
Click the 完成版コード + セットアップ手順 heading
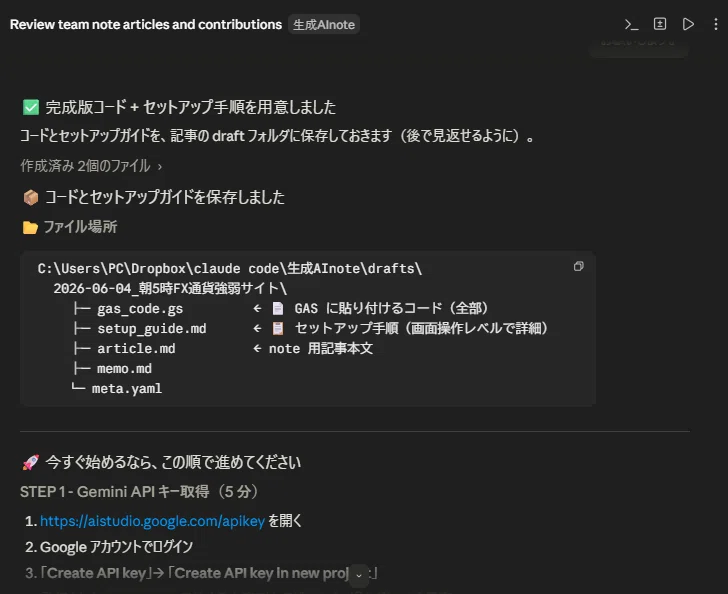pos(190,107)
